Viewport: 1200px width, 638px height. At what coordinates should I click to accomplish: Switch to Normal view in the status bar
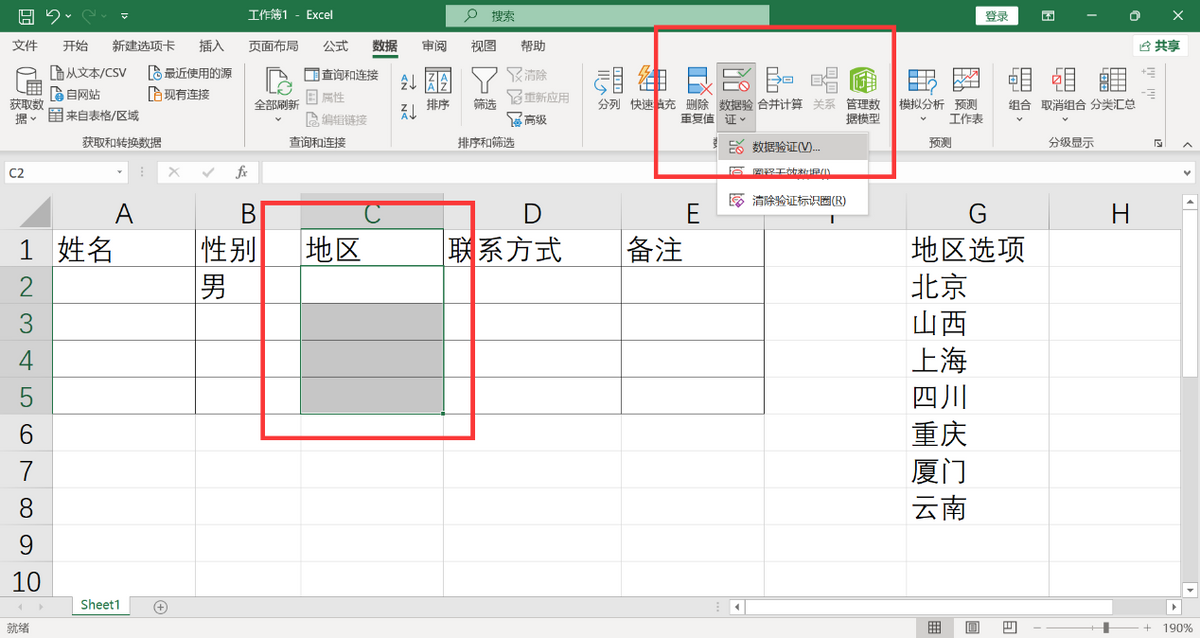tap(934, 628)
